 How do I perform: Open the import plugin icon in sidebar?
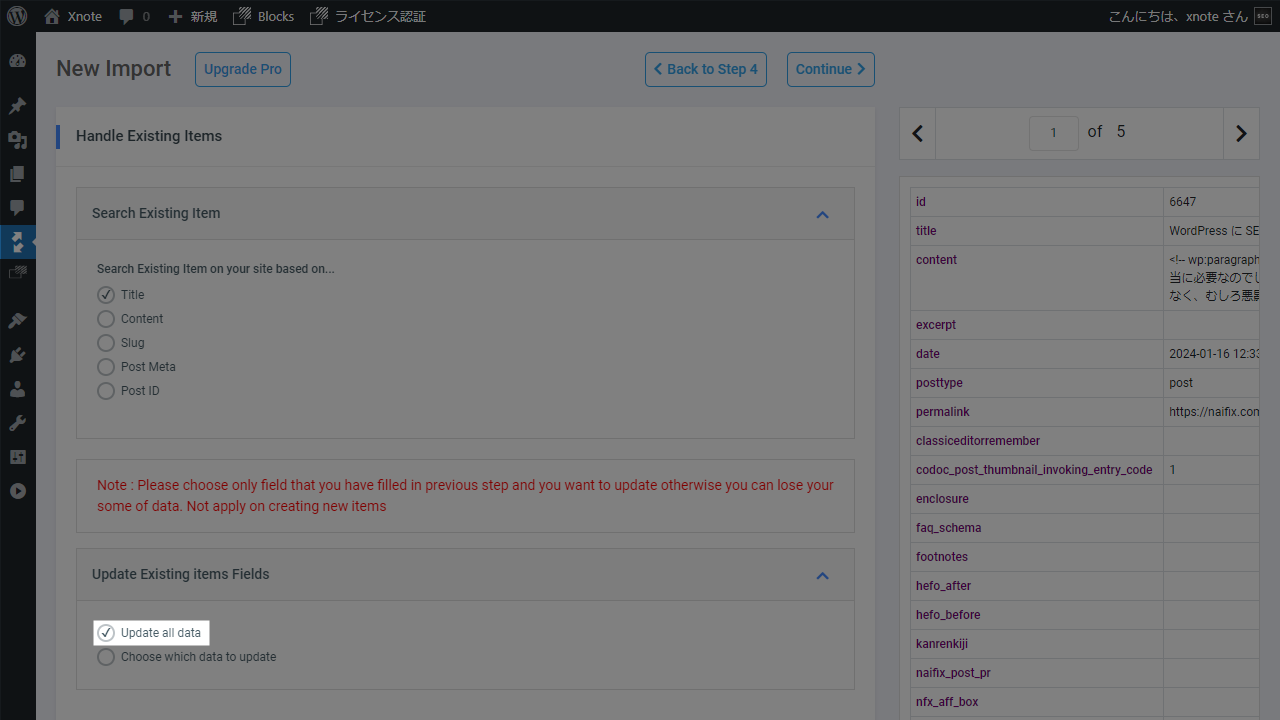point(17,241)
